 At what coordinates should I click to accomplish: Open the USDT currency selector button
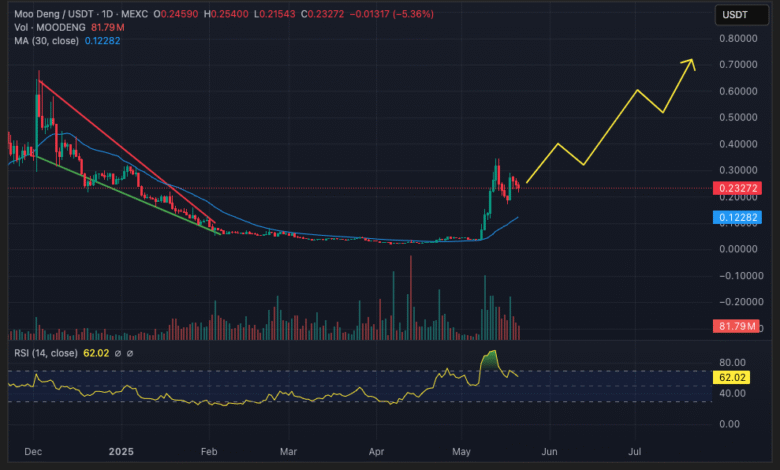[741, 15]
